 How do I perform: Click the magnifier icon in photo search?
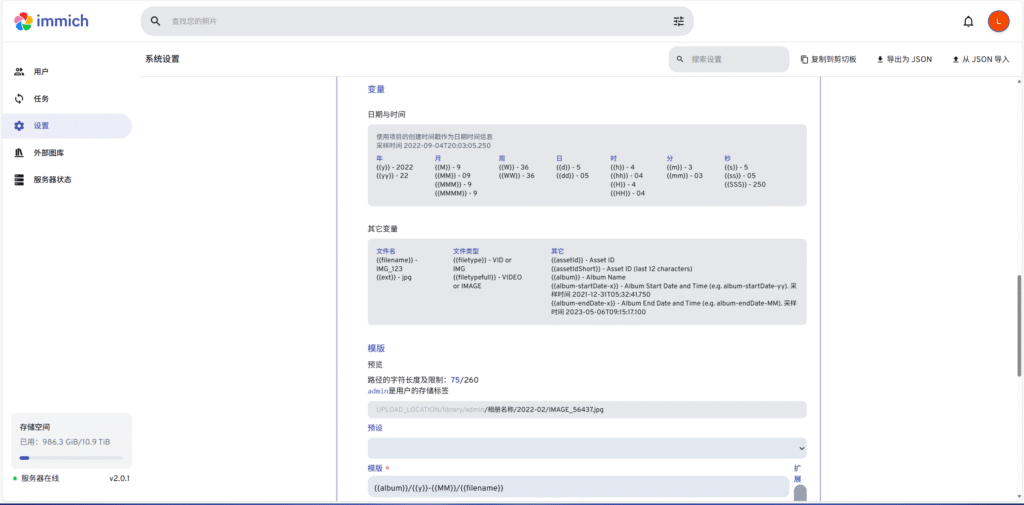click(x=156, y=21)
